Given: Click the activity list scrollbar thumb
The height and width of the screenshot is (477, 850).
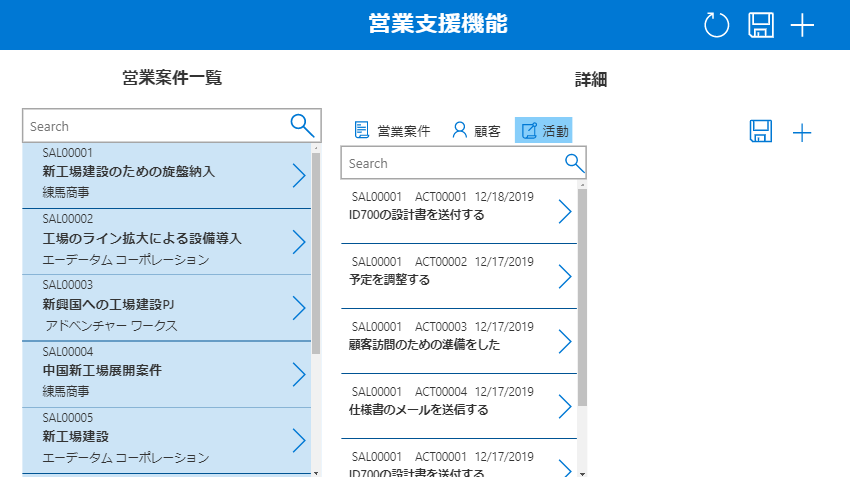Looking at the screenshot, I should 582,297.
